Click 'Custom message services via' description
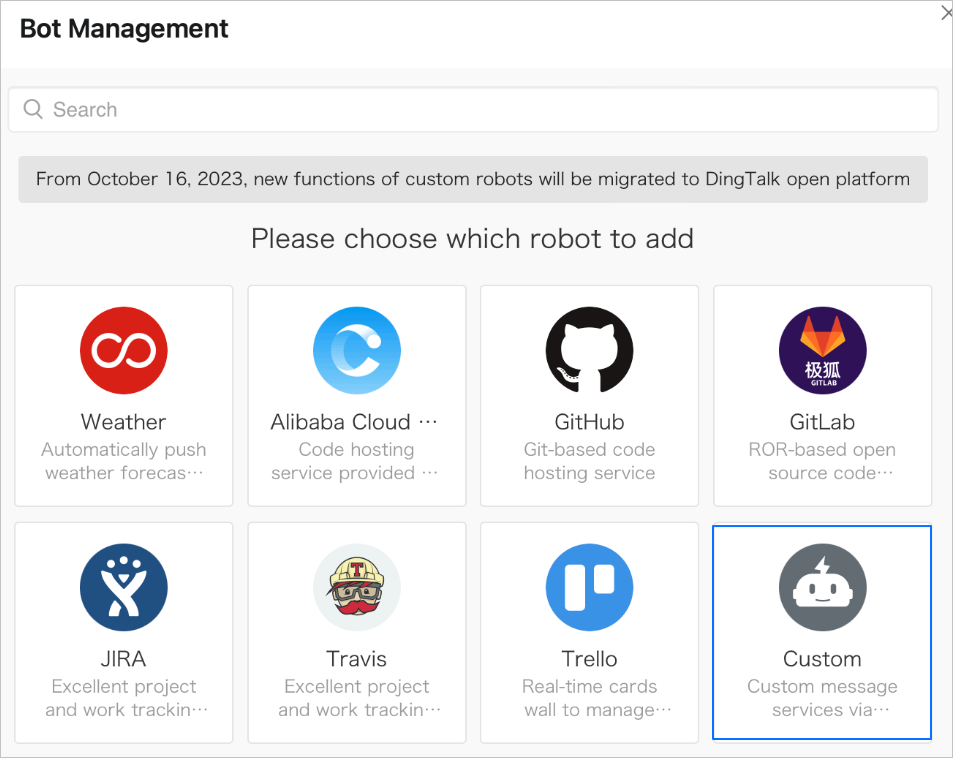The height and width of the screenshot is (758, 953). click(822, 698)
